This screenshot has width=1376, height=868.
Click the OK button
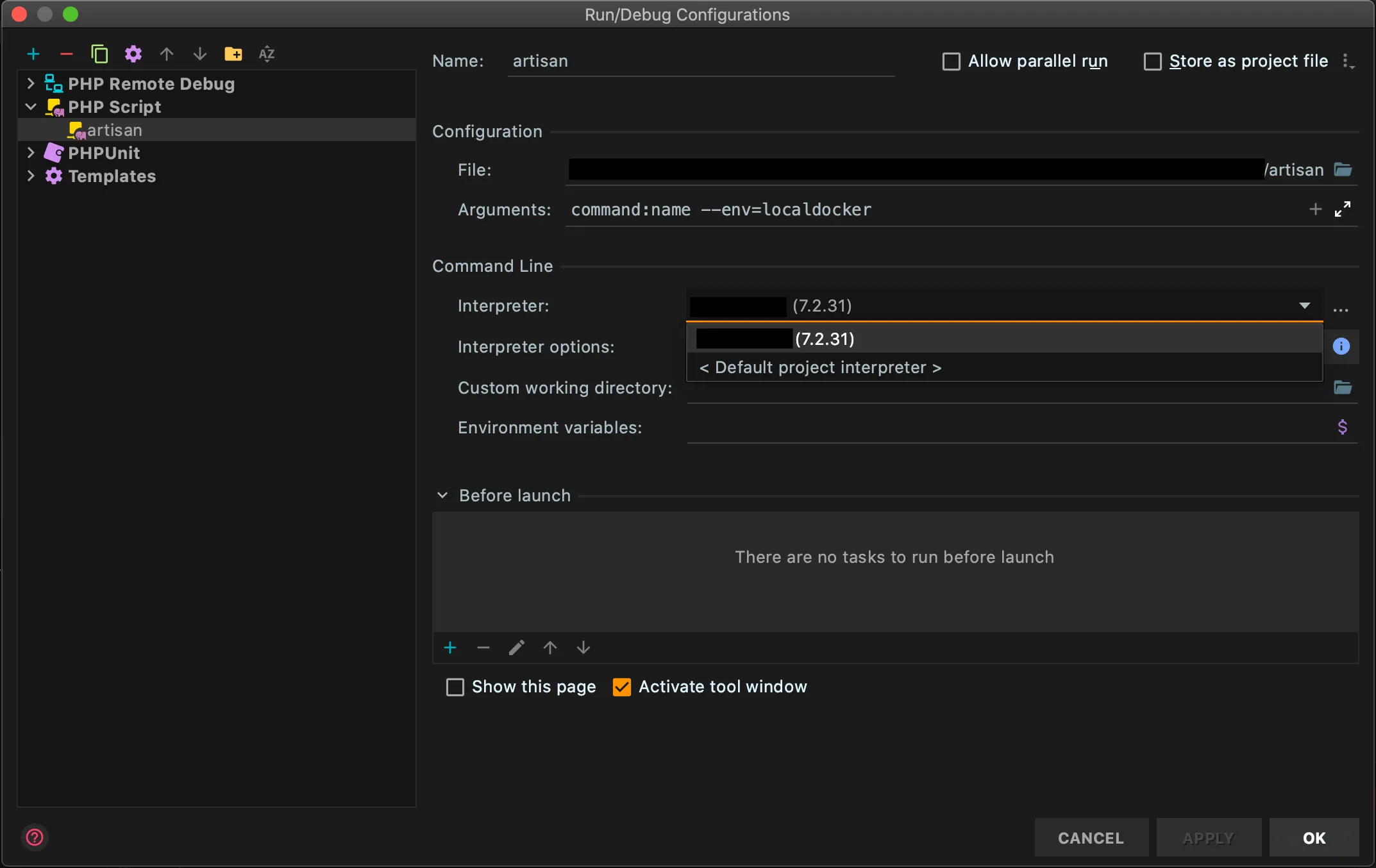pyautogui.click(x=1314, y=838)
